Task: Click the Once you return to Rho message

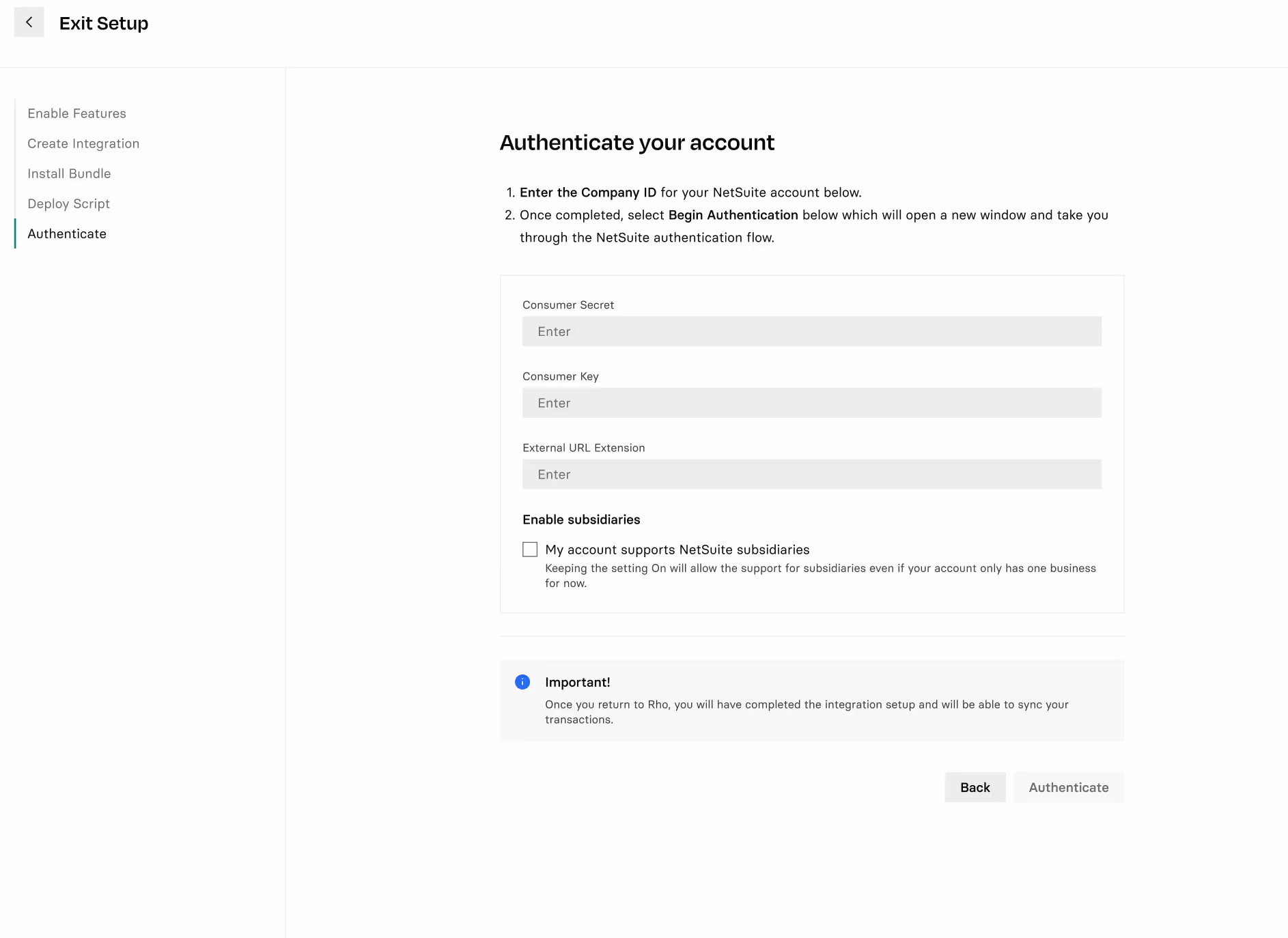Action: point(807,712)
